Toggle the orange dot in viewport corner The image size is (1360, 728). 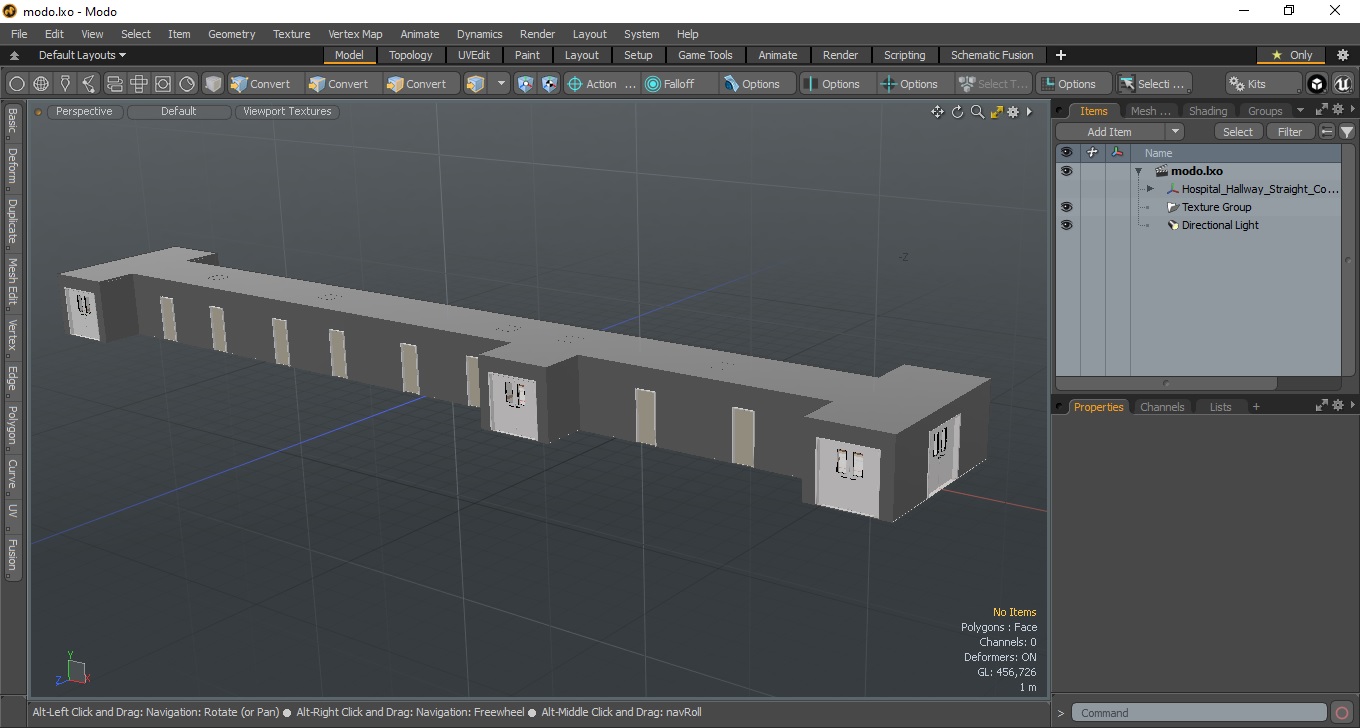coord(39,112)
